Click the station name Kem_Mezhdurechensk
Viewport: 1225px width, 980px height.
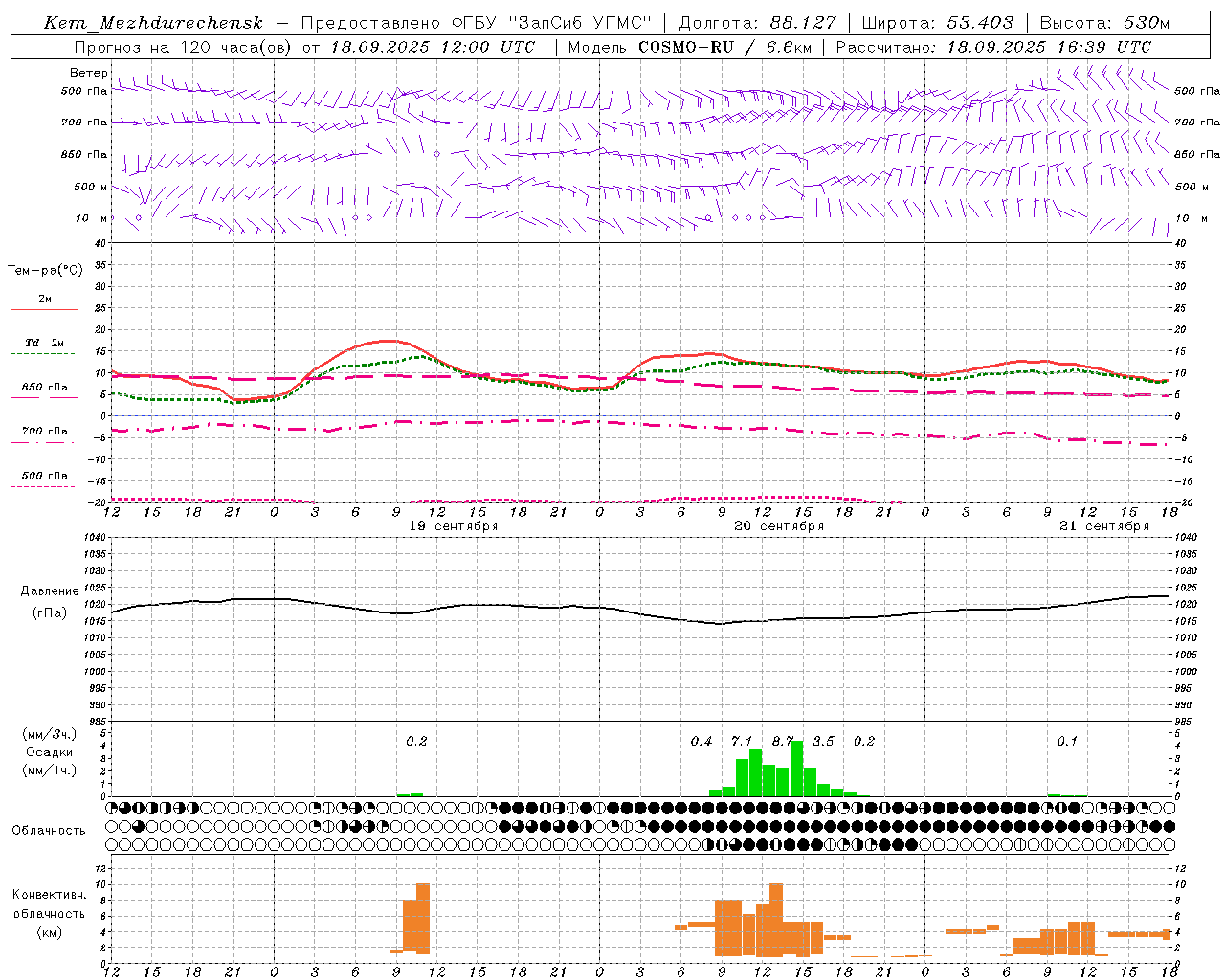(153, 23)
